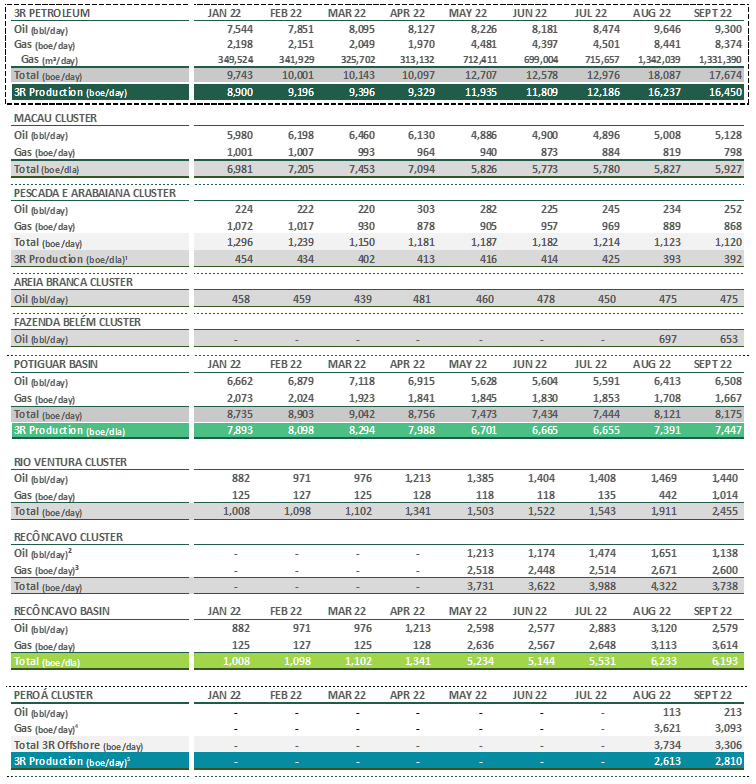The image size is (756, 784).
Task: Click the Potiguar gas value 2,073
Action: click(x=240, y=398)
